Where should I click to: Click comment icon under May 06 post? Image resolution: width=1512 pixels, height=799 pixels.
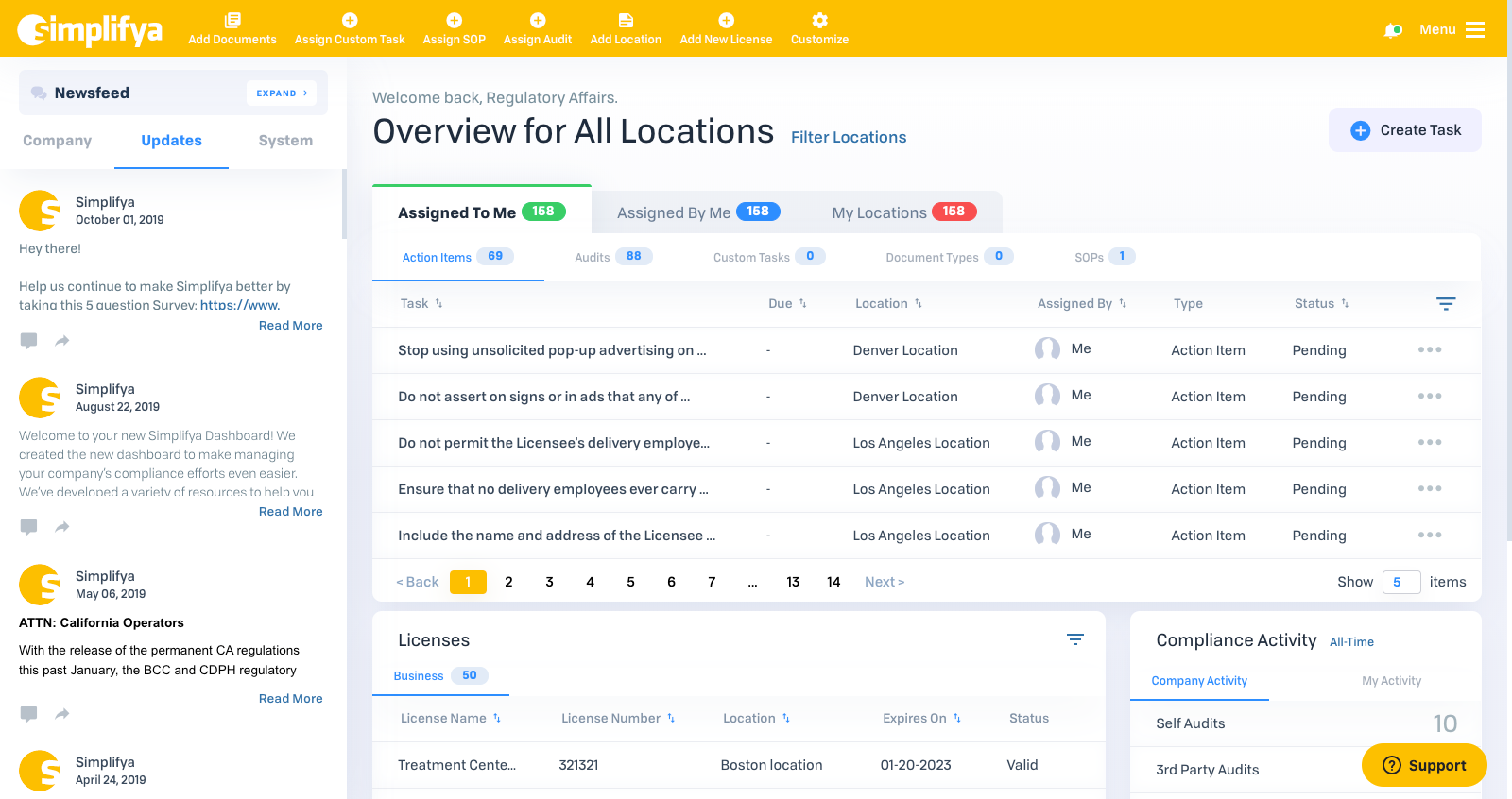pos(29,714)
